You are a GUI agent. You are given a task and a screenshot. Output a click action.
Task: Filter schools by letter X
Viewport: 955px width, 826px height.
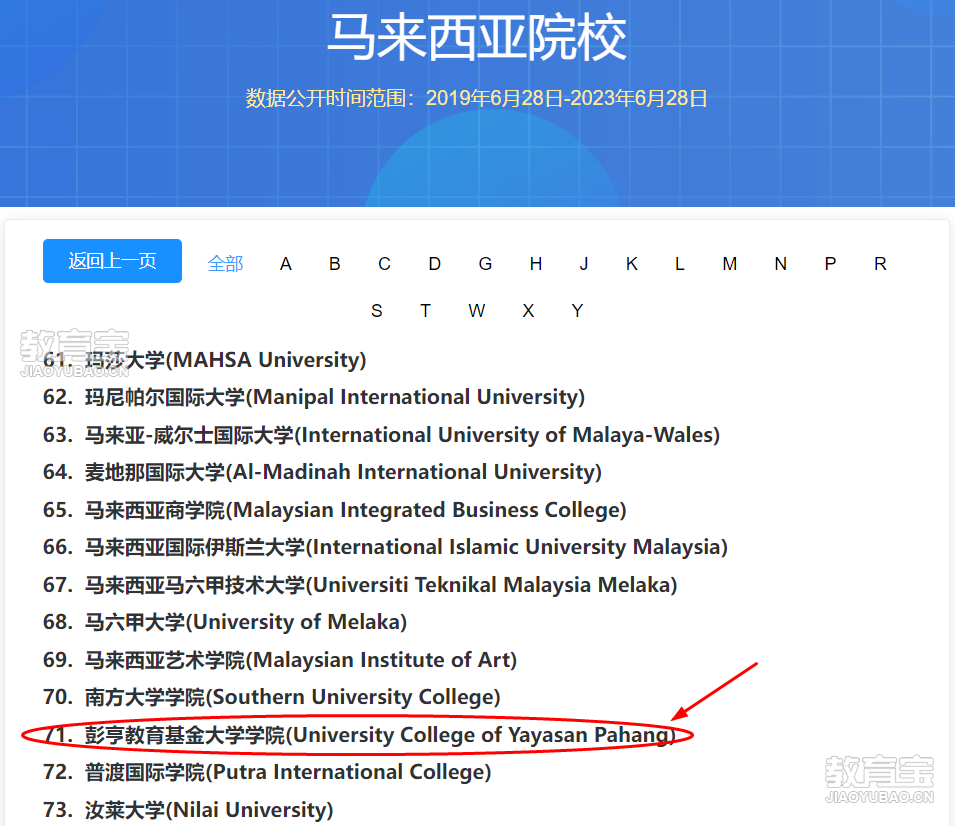[x=528, y=311]
